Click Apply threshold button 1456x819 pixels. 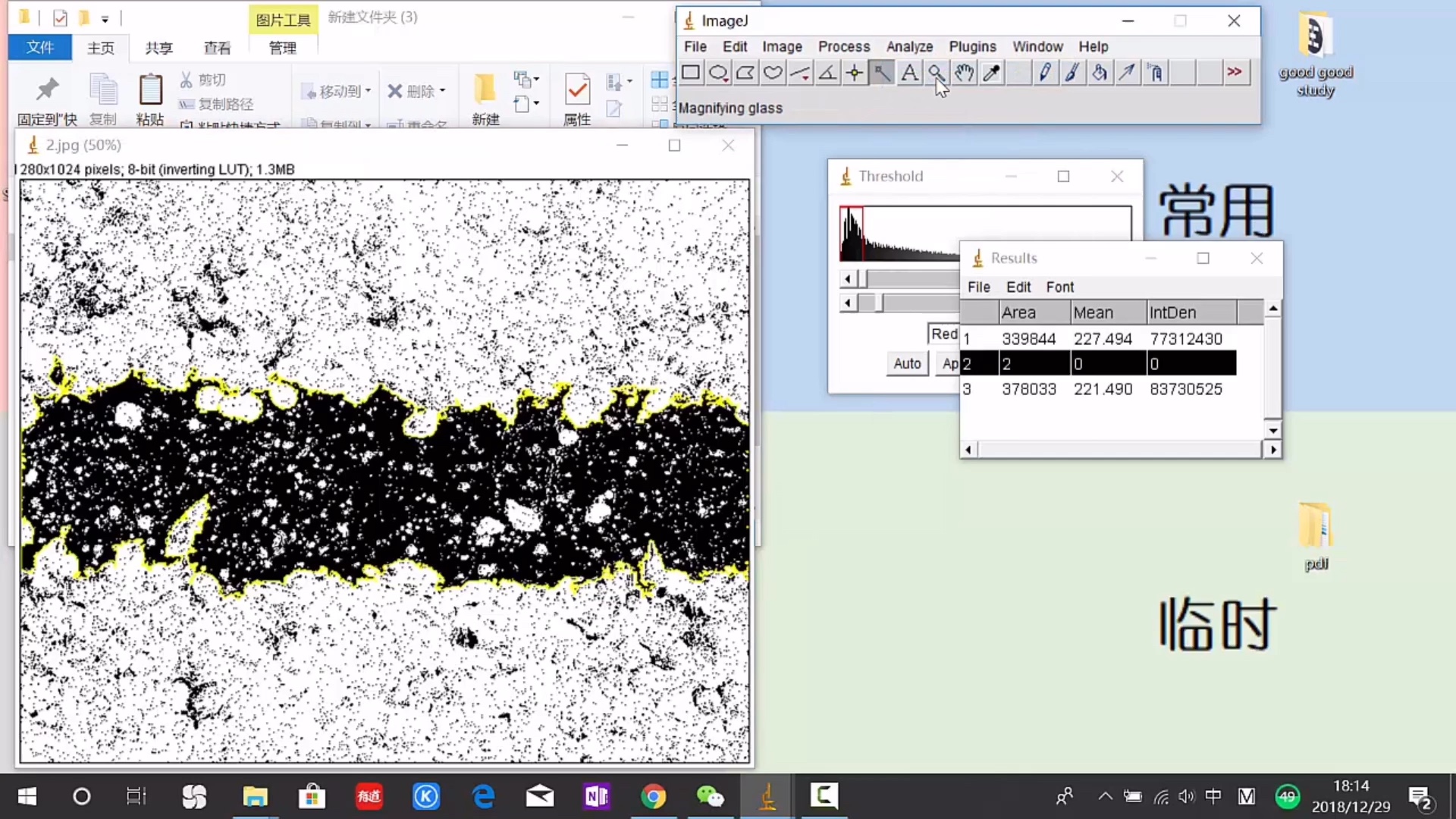tap(950, 362)
